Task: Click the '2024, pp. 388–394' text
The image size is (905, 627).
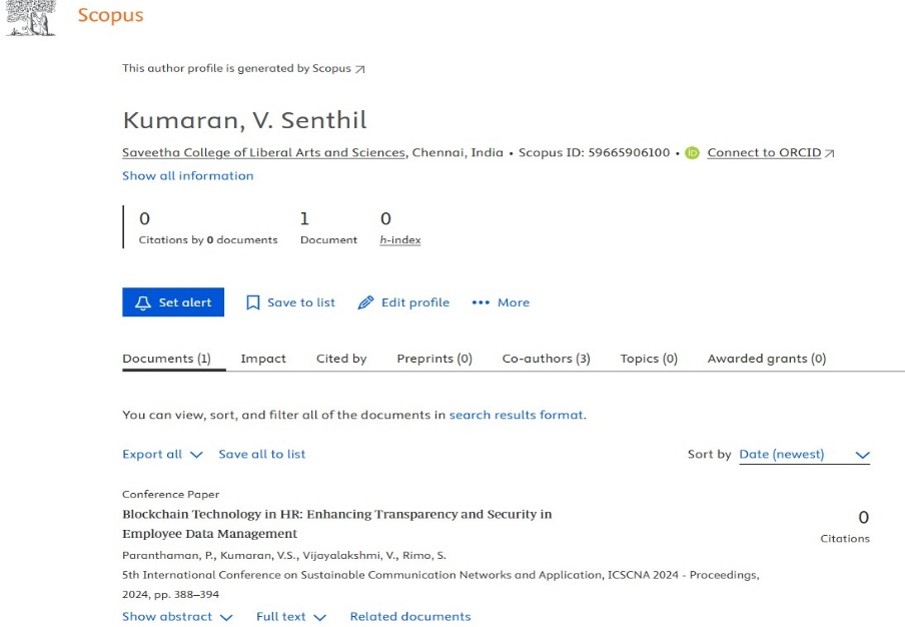Action: [x=171, y=595]
